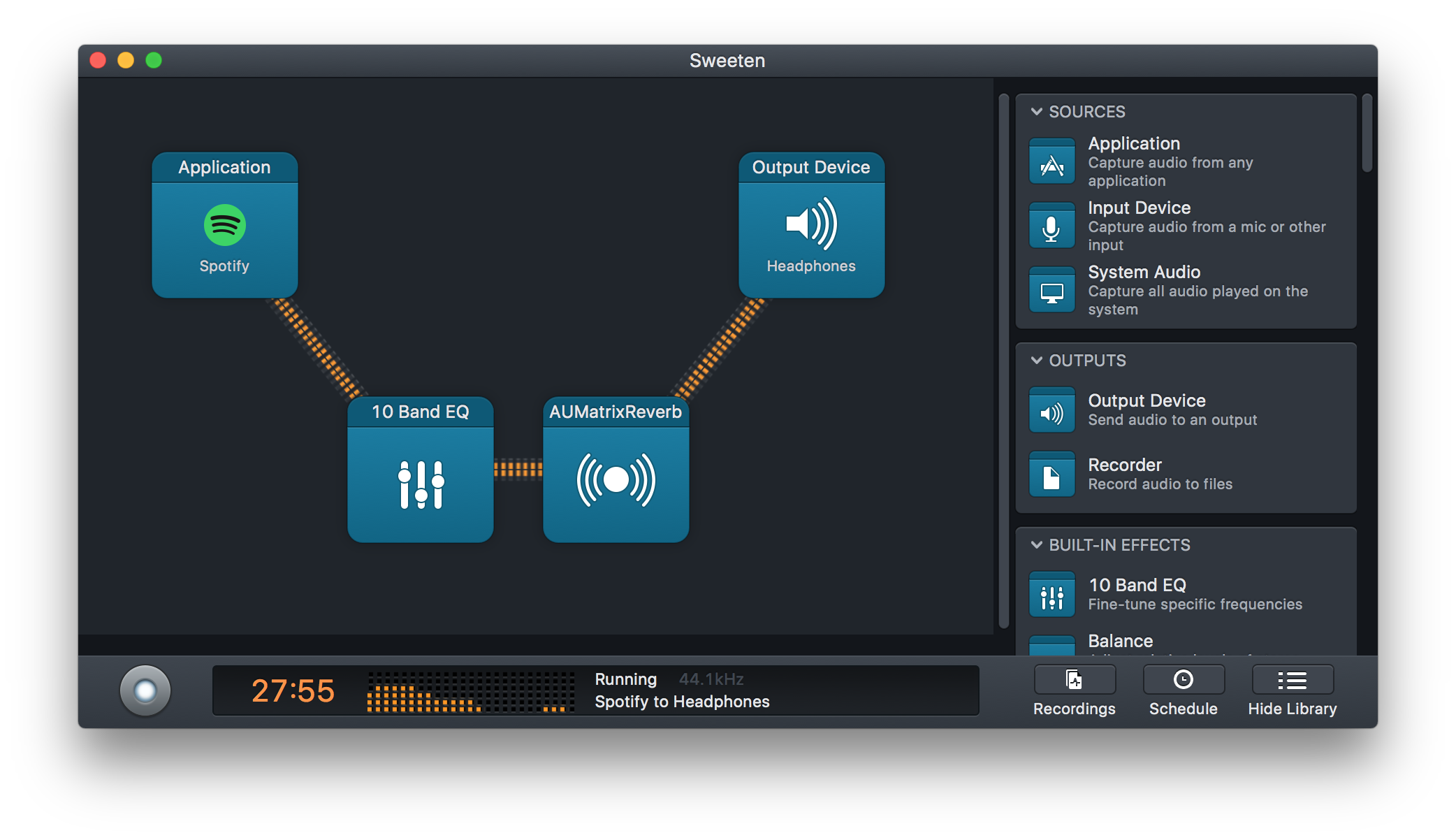Click the Running status text

click(626, 679)
